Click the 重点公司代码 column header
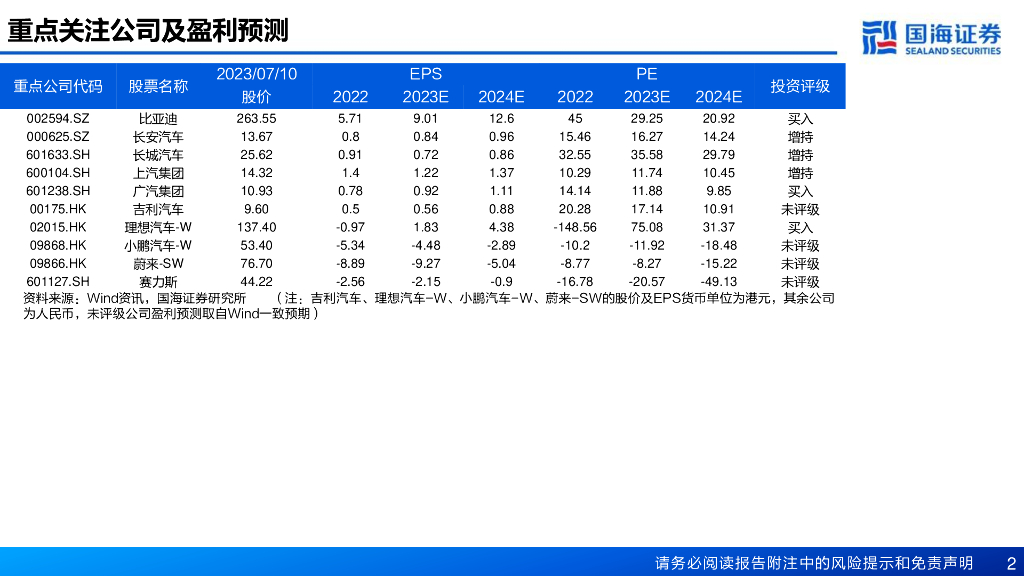The width and height of the screenshot is (1024, 576). (x=58, y=86)
